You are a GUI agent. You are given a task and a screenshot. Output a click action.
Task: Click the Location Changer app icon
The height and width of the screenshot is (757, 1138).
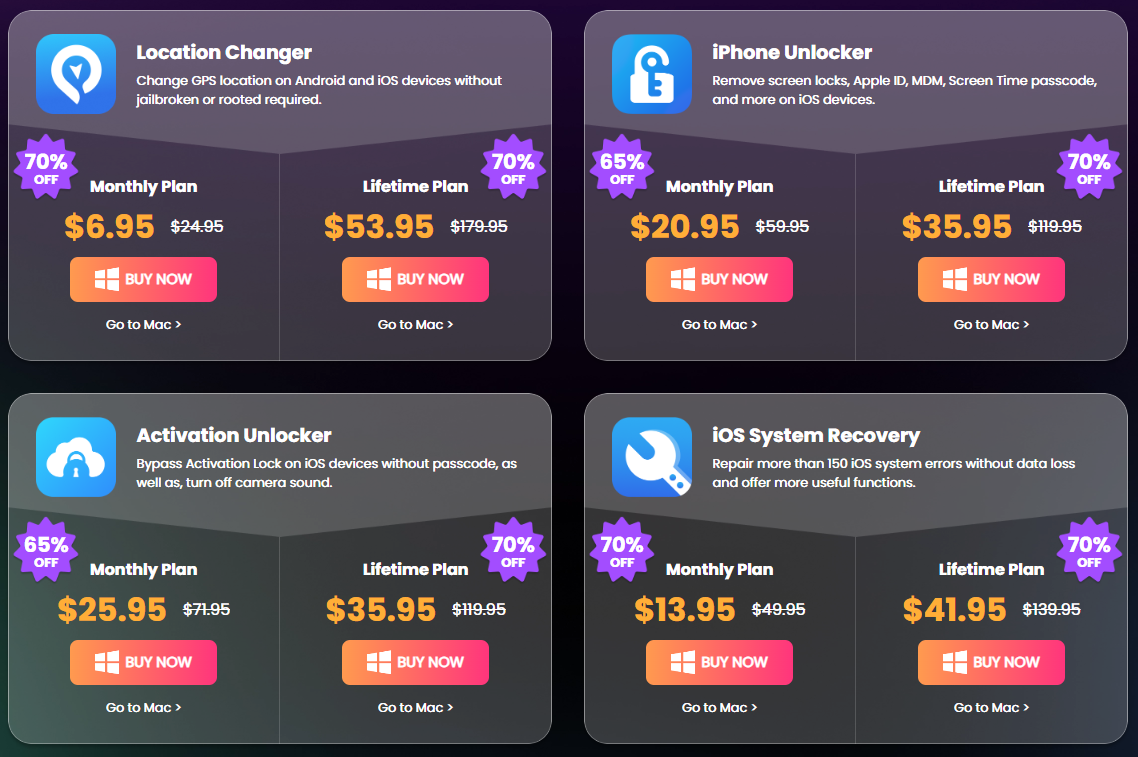click(x=76, y=74)
